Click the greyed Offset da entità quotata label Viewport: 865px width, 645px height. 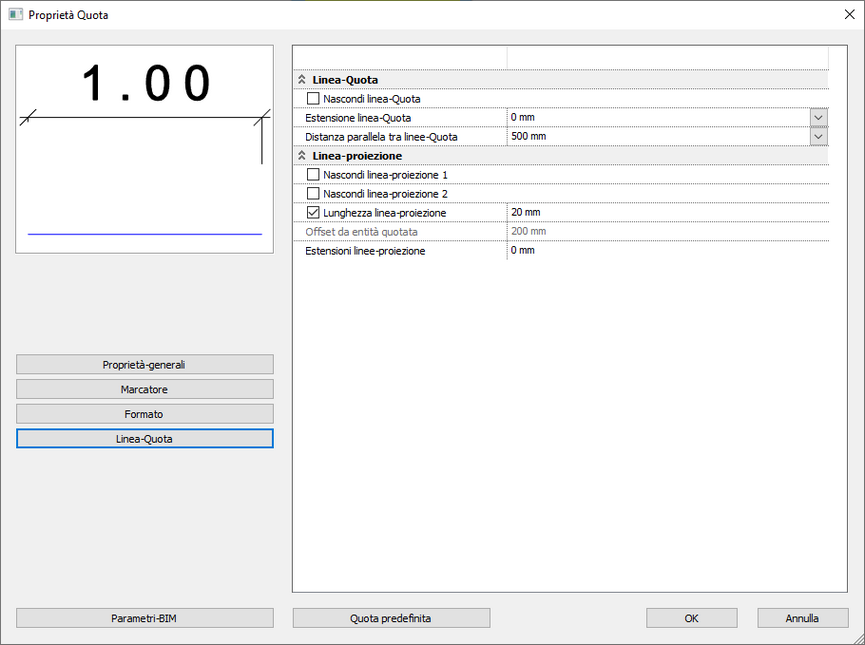click(361, 232)
